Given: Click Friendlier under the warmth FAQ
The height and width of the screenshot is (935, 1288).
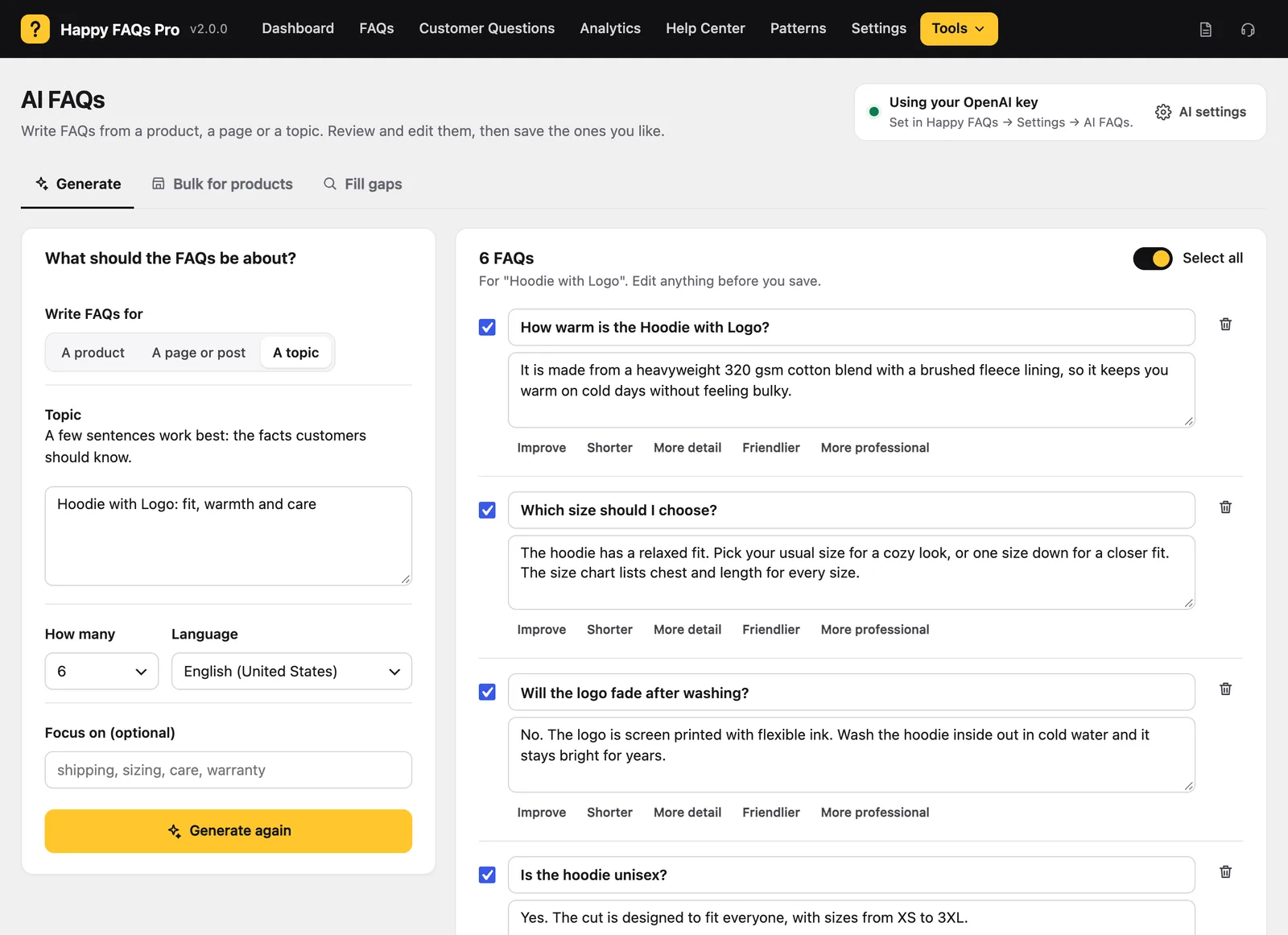Looking at the screenshot, I should coord(771,448).
